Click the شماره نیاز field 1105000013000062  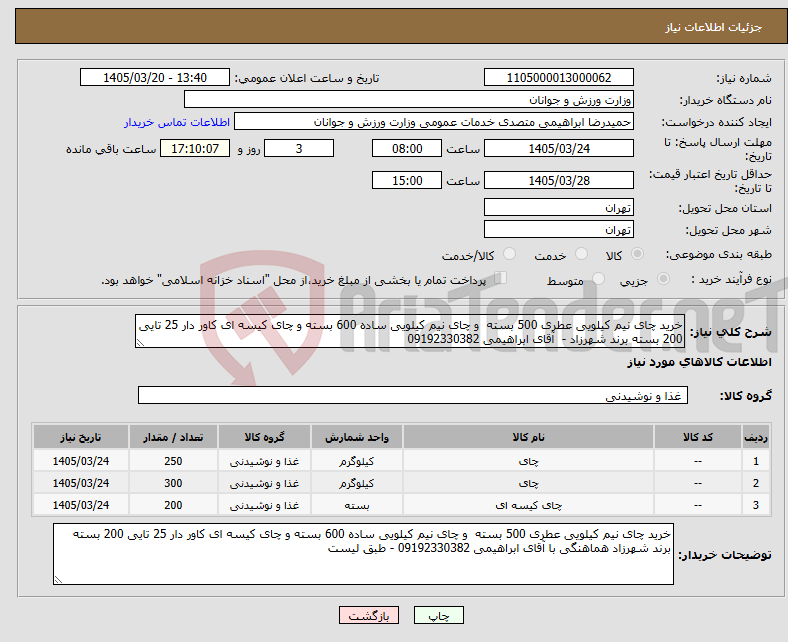click(558, 77)
